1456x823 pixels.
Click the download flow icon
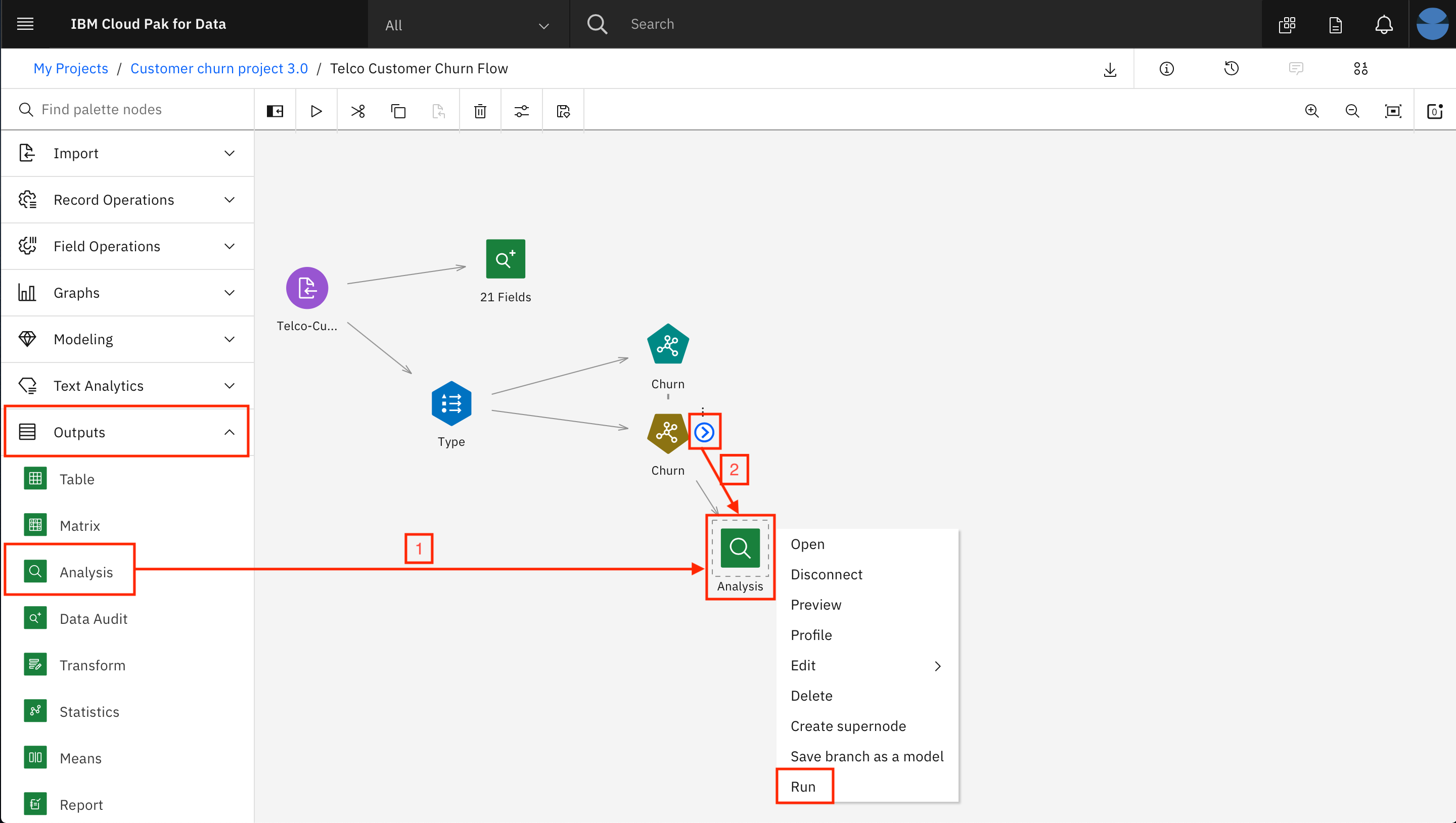click(1110, 69)
